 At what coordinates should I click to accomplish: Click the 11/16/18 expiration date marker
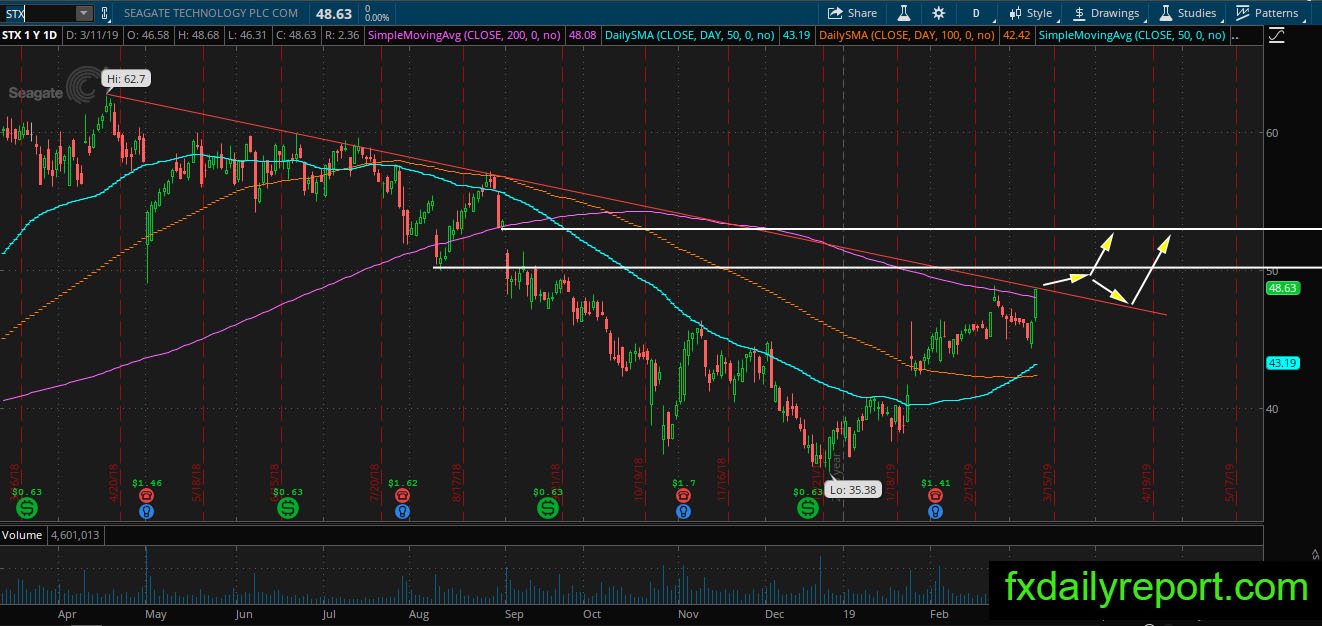(720, 479)
